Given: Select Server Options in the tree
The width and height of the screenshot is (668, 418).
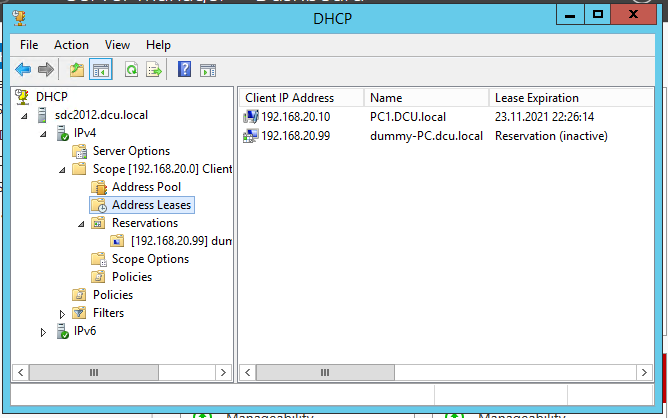Looking at the screenshot, I should click(x=131, y=151).
